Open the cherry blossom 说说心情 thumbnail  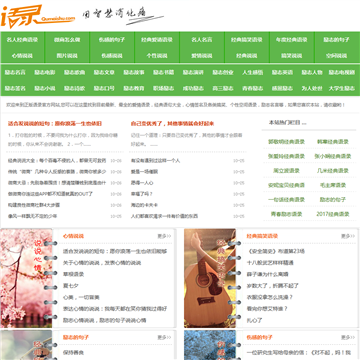point(26,278)
